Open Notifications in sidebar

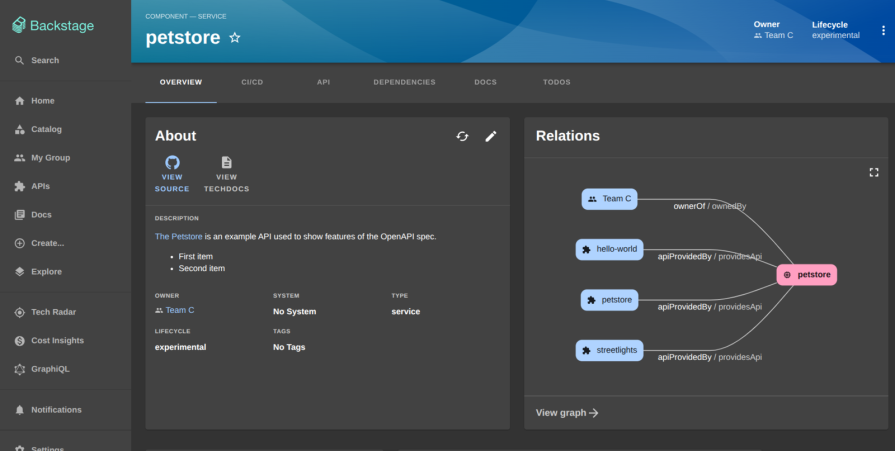pos(65,410)
